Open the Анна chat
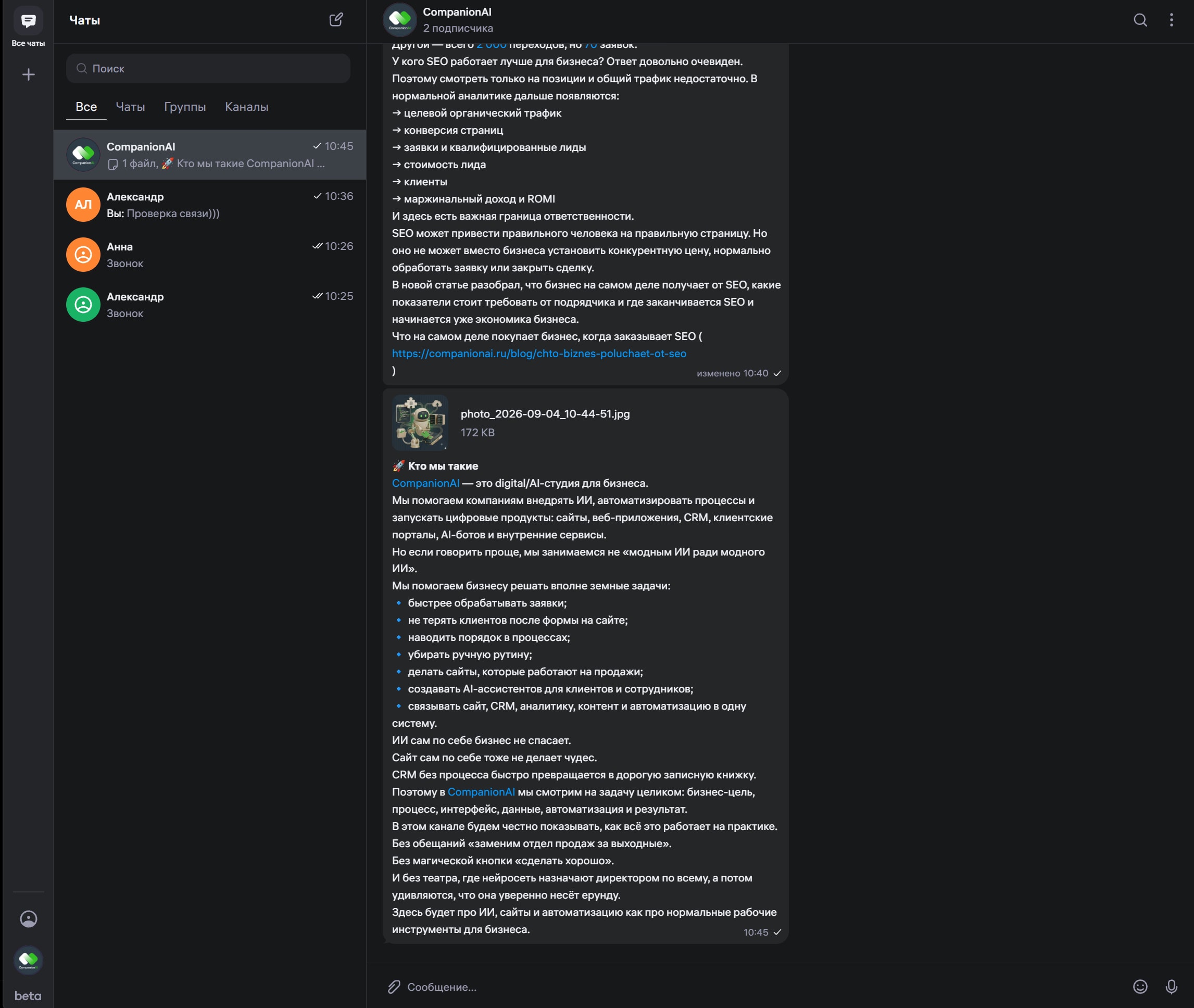The width and height of the screenshot is (1194, 1008). tap(210, 254)
